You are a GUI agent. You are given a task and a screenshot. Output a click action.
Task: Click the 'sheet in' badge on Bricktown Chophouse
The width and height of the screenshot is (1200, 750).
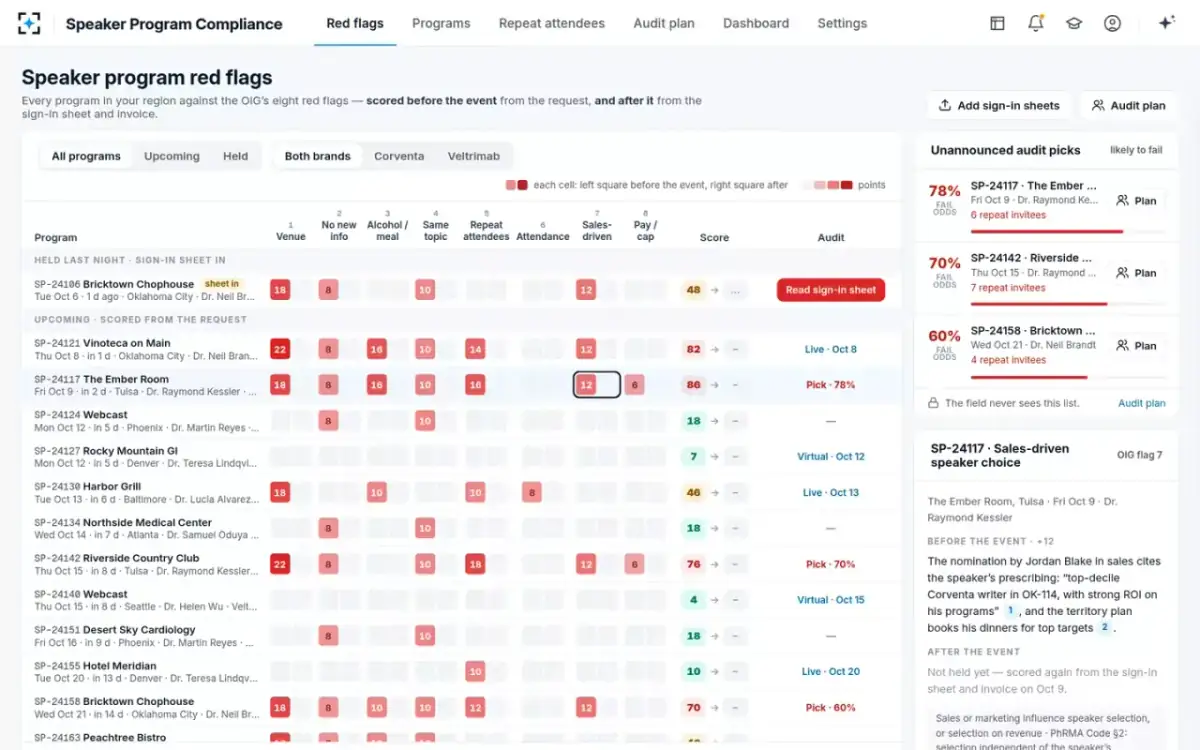(222, 284)
